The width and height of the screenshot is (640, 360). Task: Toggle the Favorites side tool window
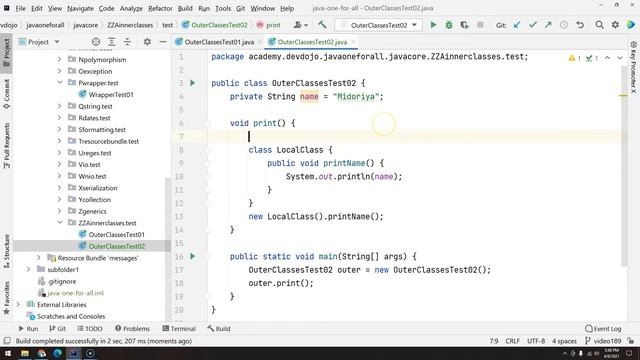(7, 298)
